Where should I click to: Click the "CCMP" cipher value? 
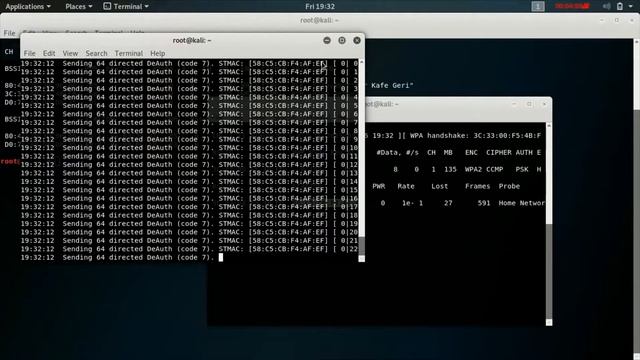click(x=494, y=169)
